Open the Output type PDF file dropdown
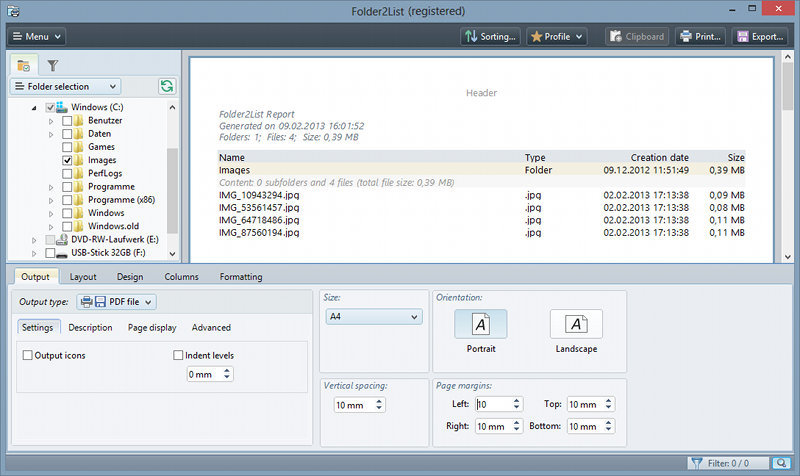This screenshot has width=800, height=476. [116, 302]
